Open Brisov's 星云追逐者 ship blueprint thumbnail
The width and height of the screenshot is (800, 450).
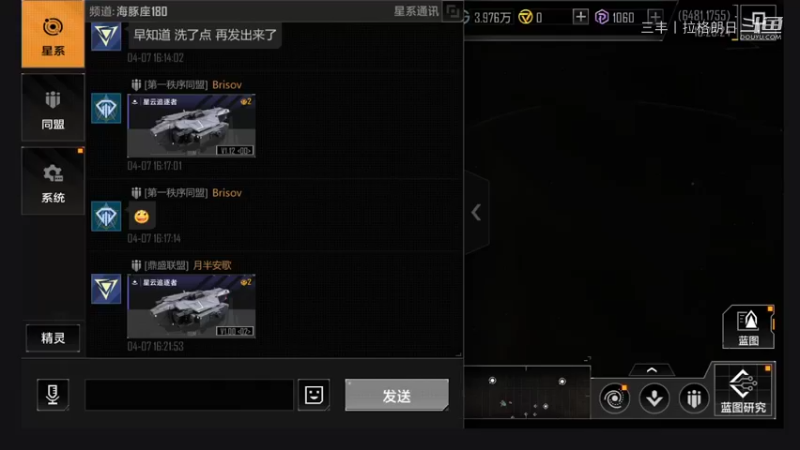(x=191, y=126)
